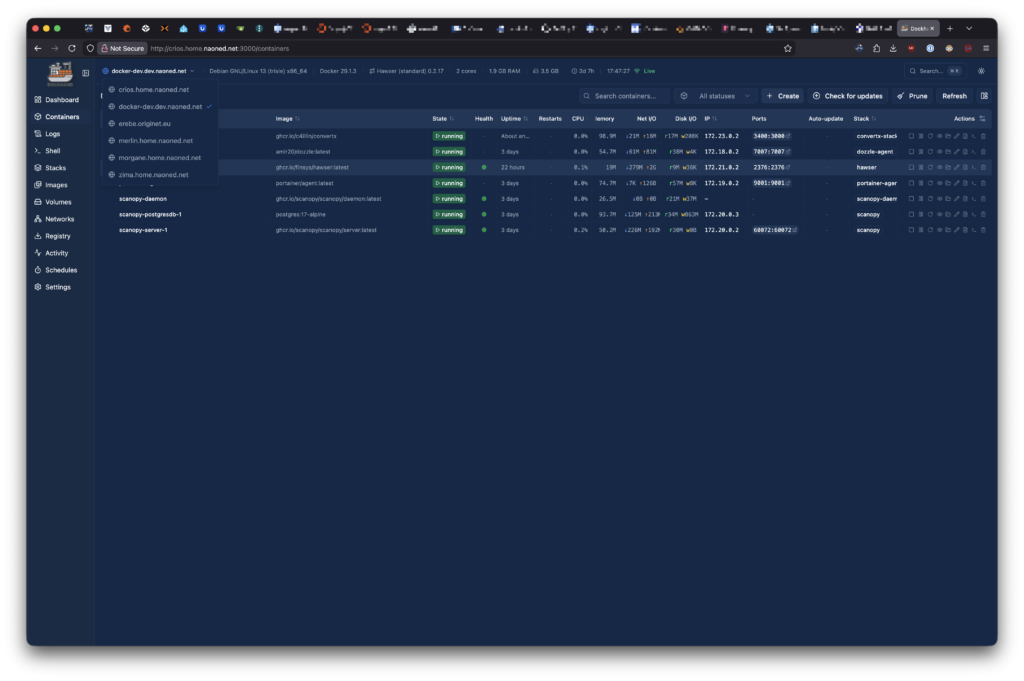Click the column settings icon beside Actions
Viewport: 1024px width, 681px height.
click(x=983, y=118)
